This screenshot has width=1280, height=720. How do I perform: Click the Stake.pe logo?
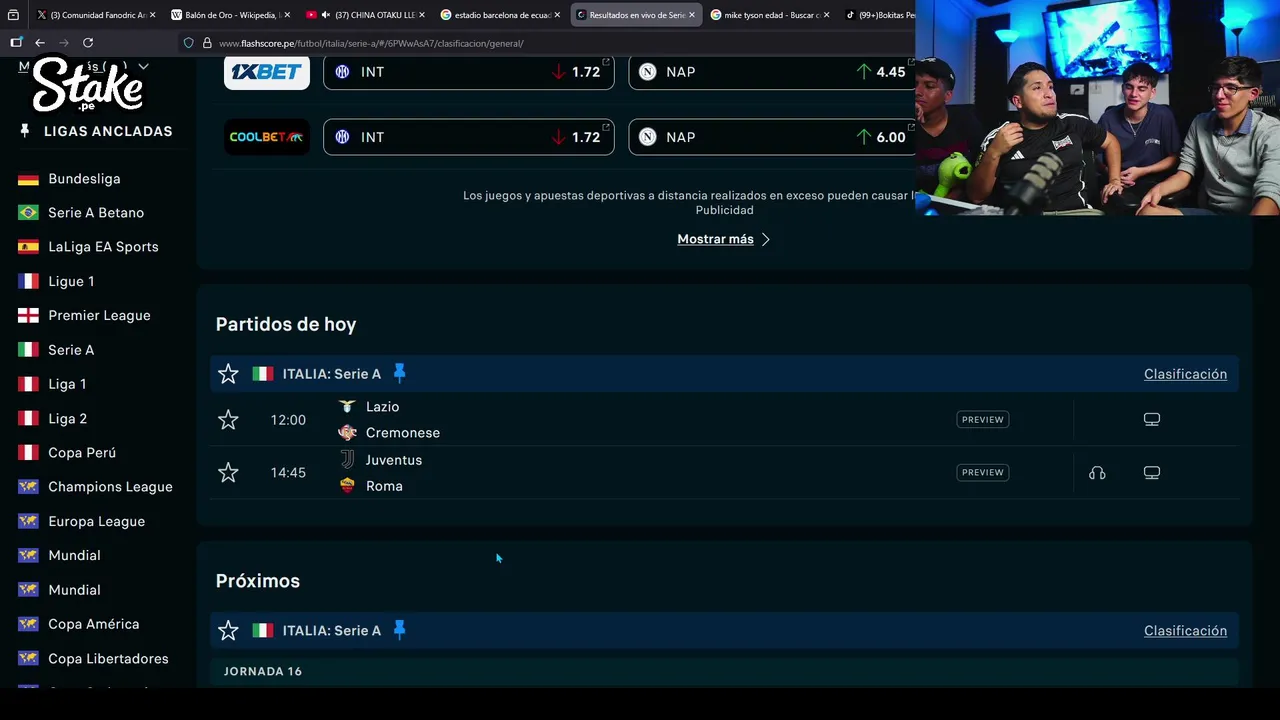click(88, 84)
